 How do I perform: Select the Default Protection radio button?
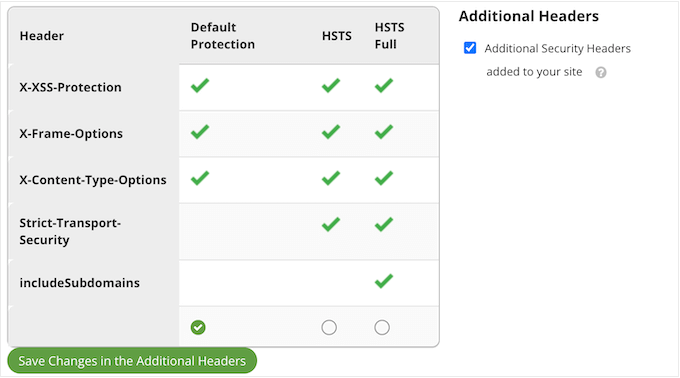[x=198, y=327]
